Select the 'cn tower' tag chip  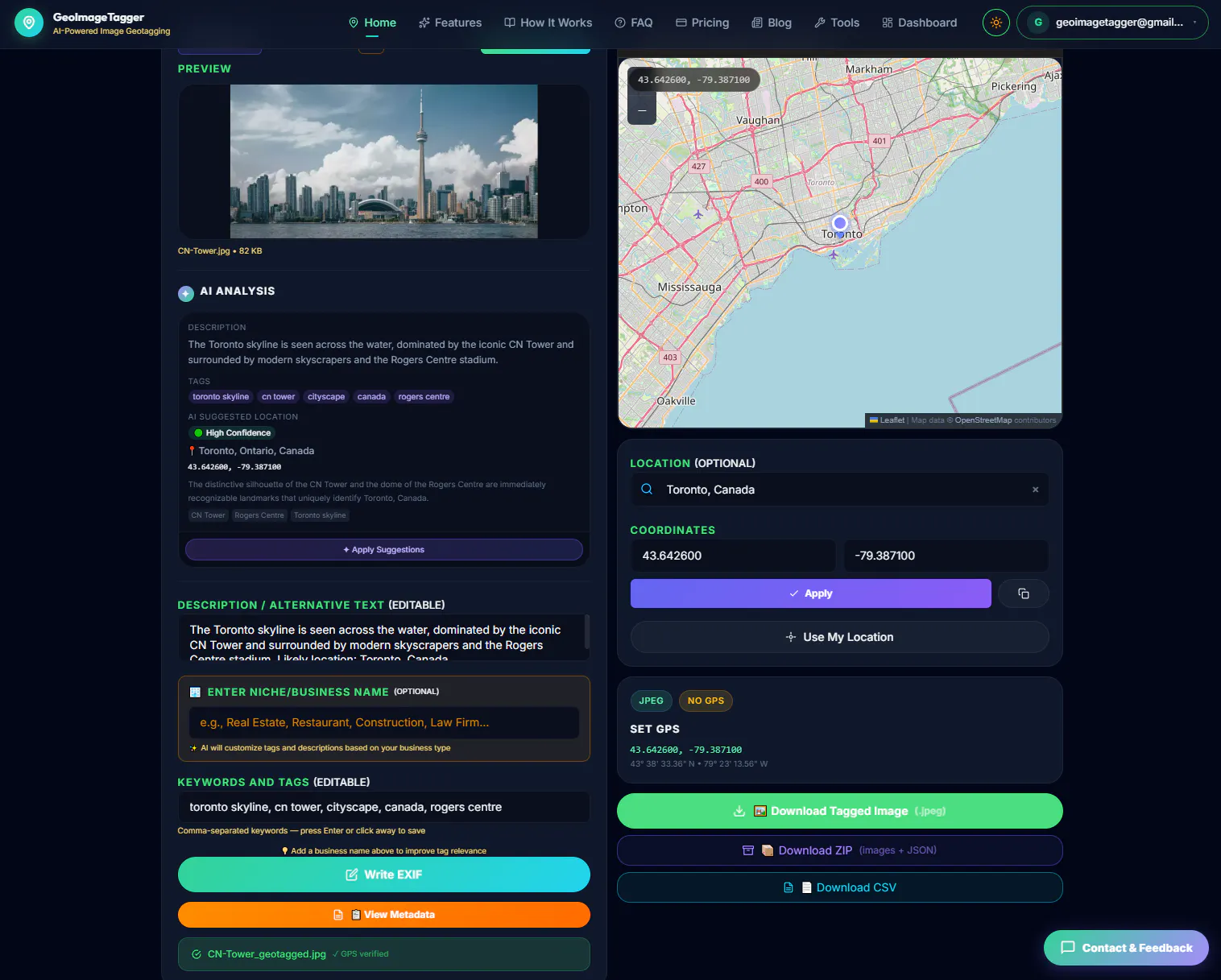tap(279, 397)
